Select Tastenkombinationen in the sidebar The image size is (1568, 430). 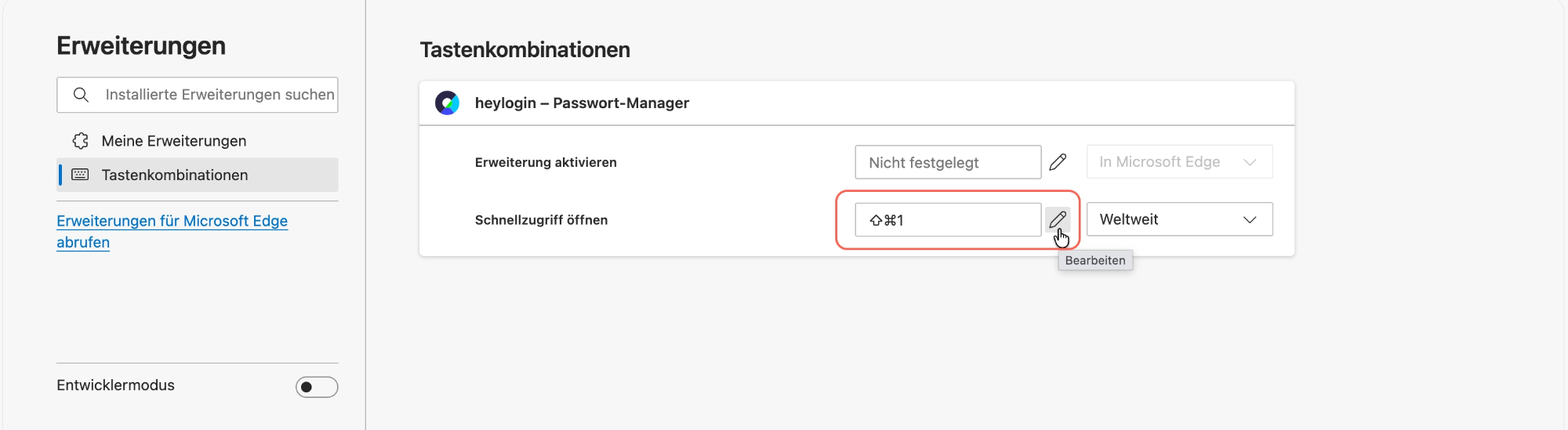point(198,175)
